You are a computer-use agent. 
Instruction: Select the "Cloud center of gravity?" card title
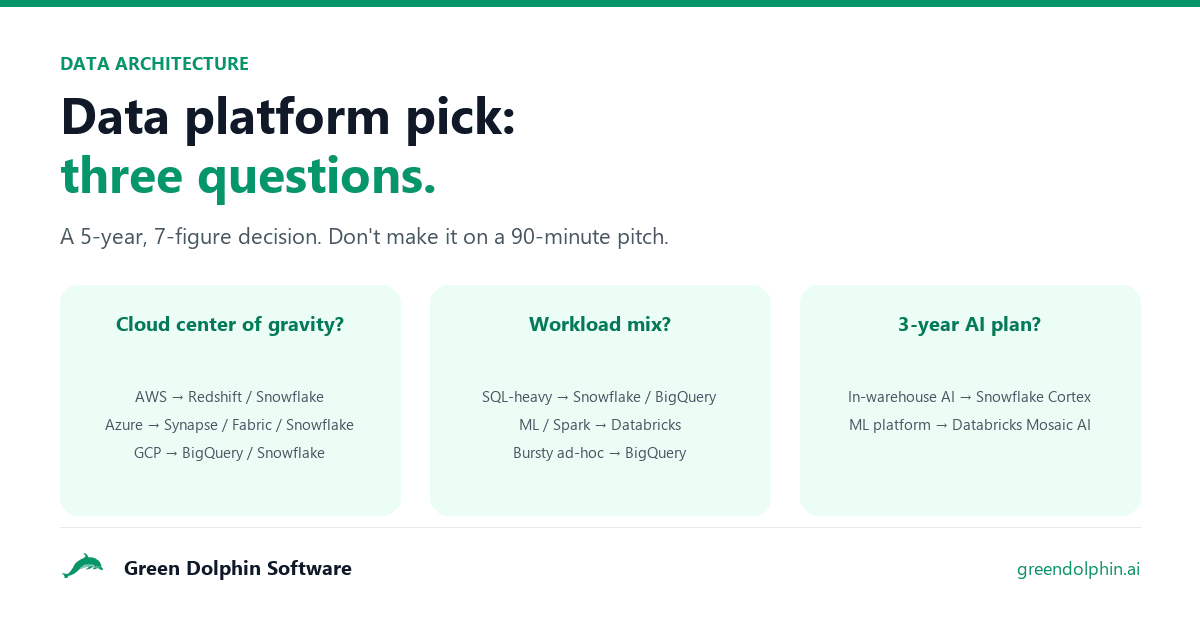230,324
